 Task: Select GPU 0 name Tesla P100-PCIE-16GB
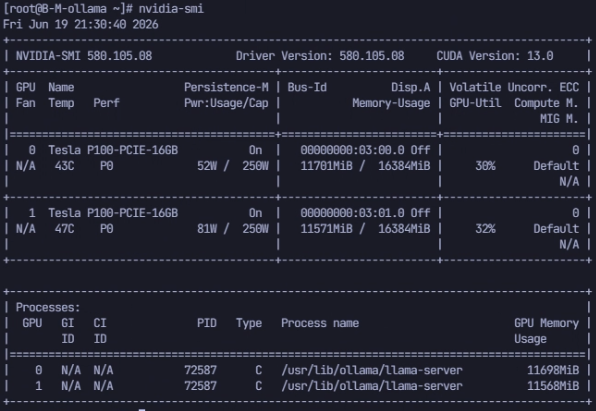113,150
